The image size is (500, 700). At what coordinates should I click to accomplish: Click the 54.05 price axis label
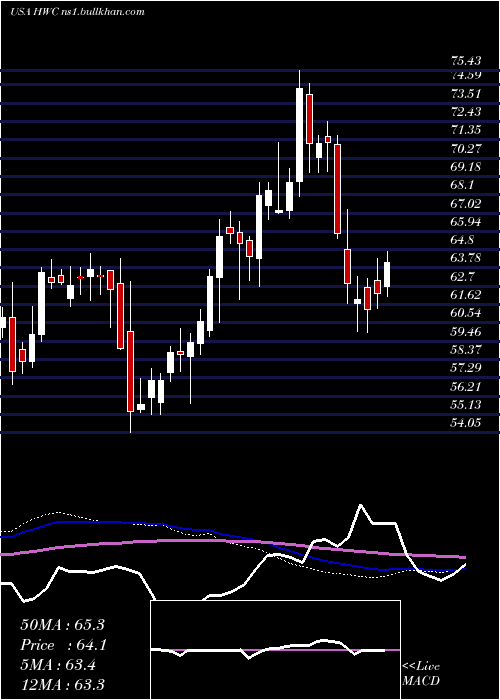click(466, 423)
